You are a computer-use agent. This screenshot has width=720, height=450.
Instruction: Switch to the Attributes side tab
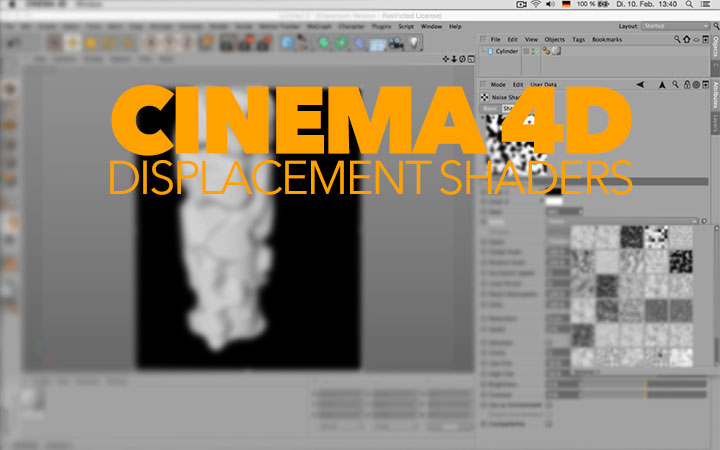click(x=715, y=95)
